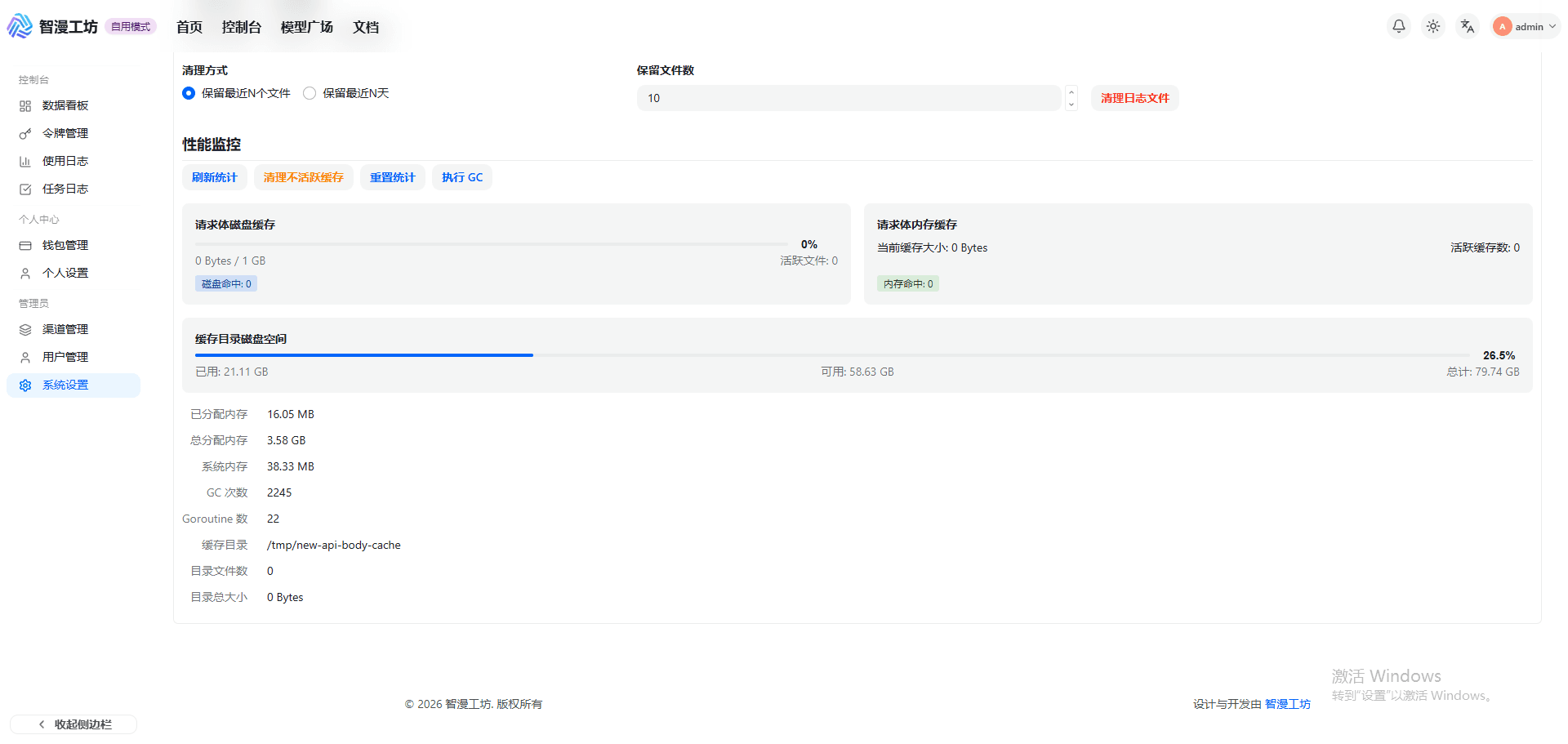This screenshot has width=1568, height=744.
Task: Select 保留最近N天 radio option
Action: [x=310, y=93]
